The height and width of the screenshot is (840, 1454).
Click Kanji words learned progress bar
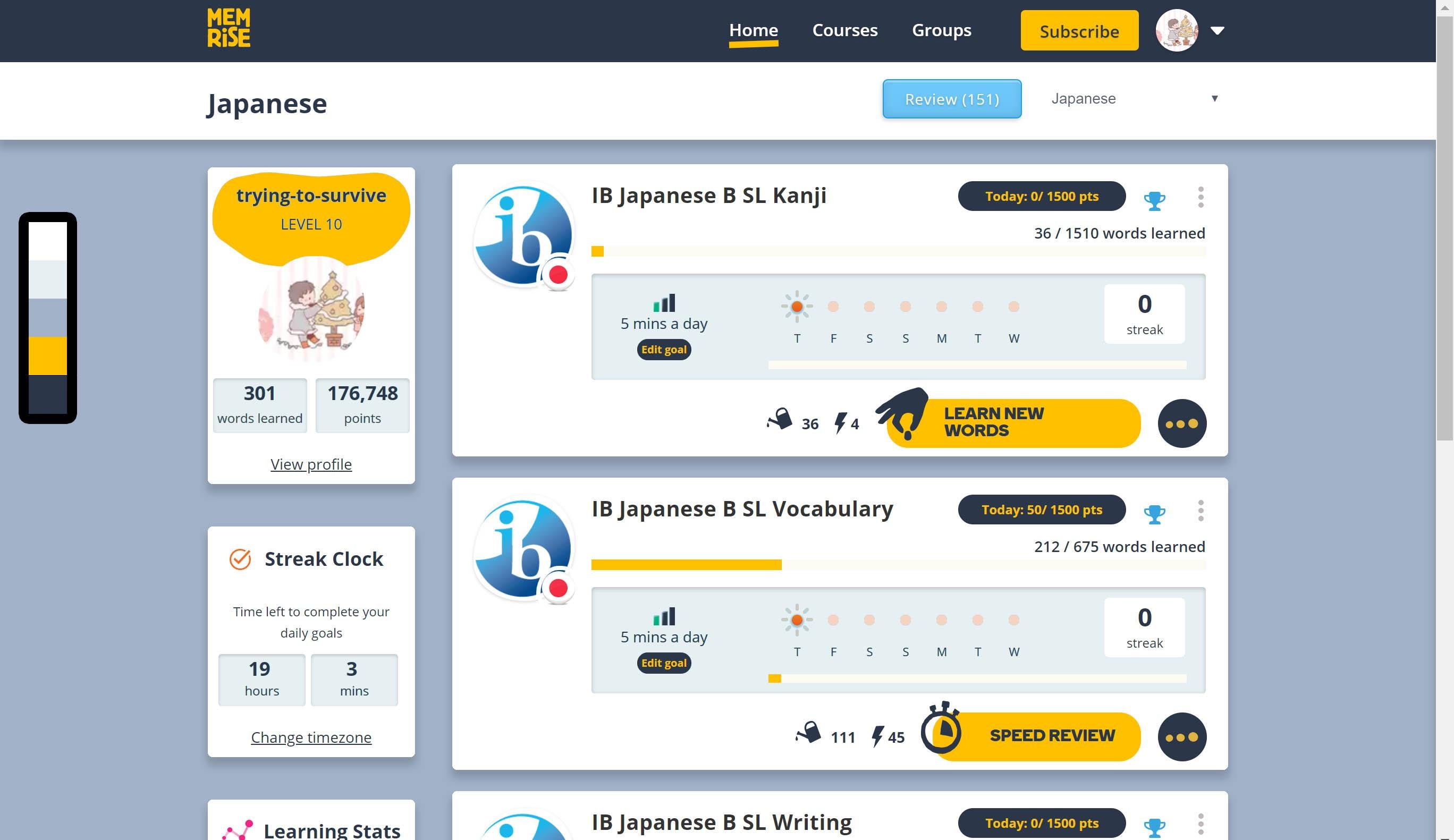(898, 251)
